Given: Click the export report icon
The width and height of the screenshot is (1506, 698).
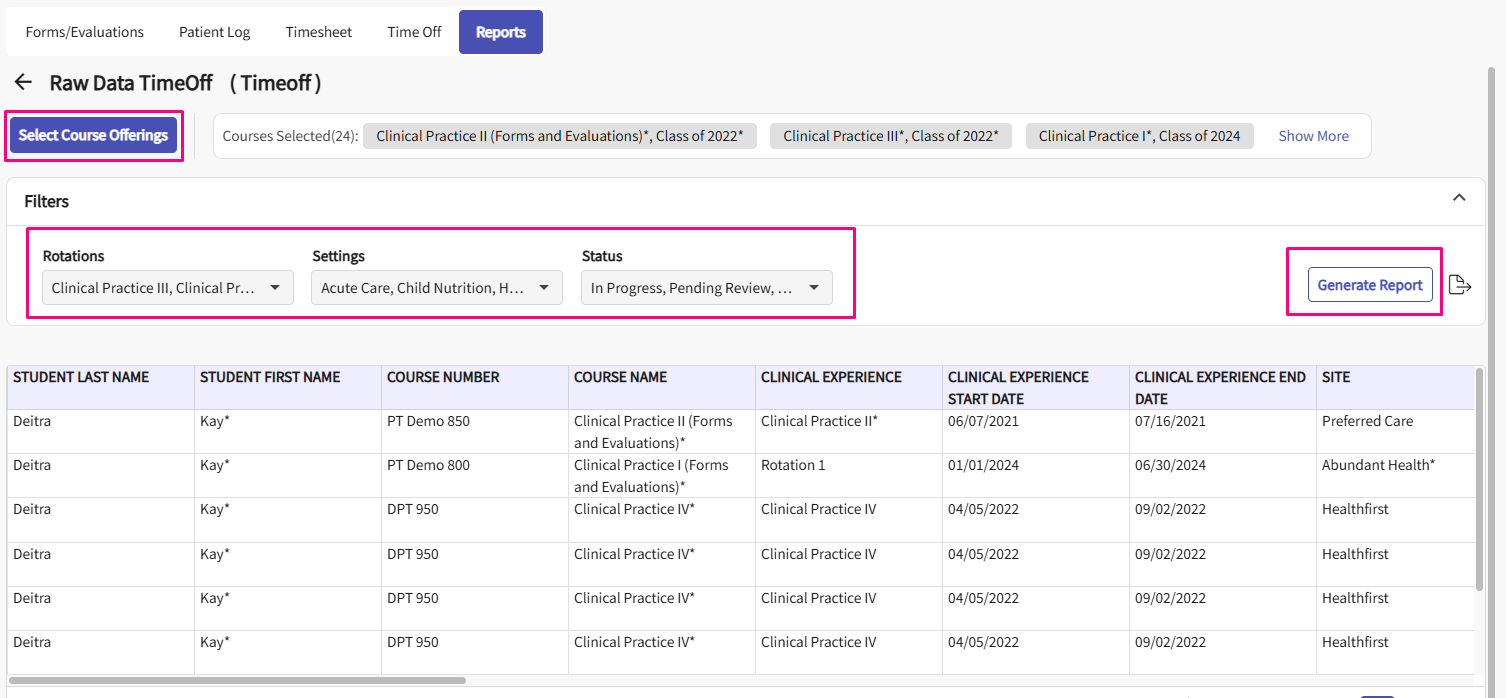Looking at the screenshot, I should [x=1460, y=285].
